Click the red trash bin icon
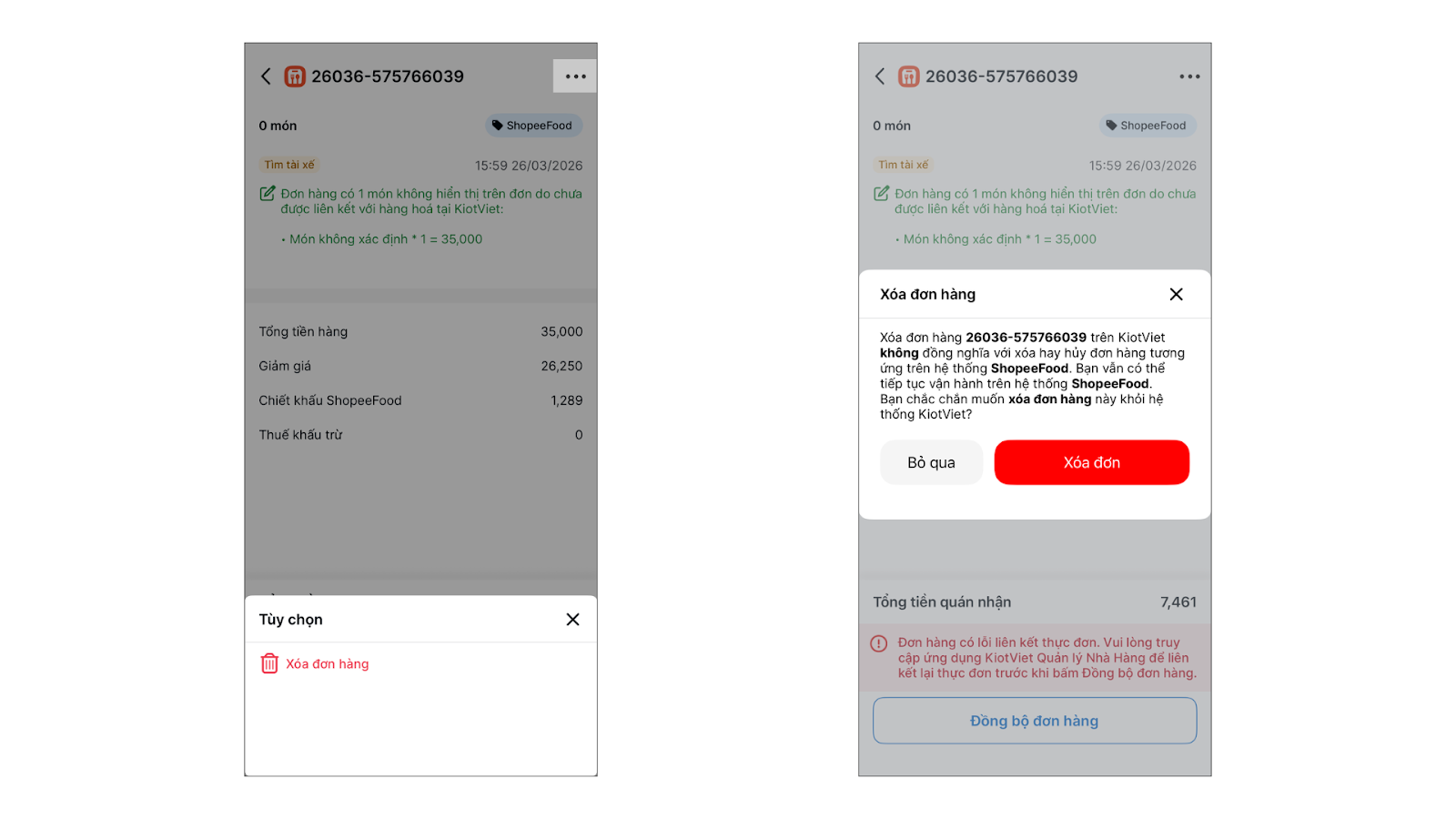This screenshot has height=819, width=1456. point(269,663)
